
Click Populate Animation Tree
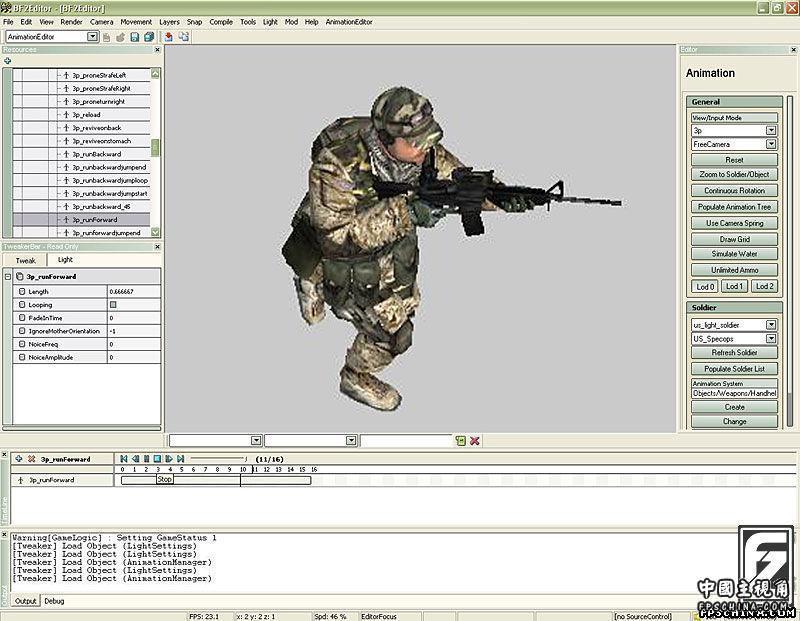(x=734, y=207)
